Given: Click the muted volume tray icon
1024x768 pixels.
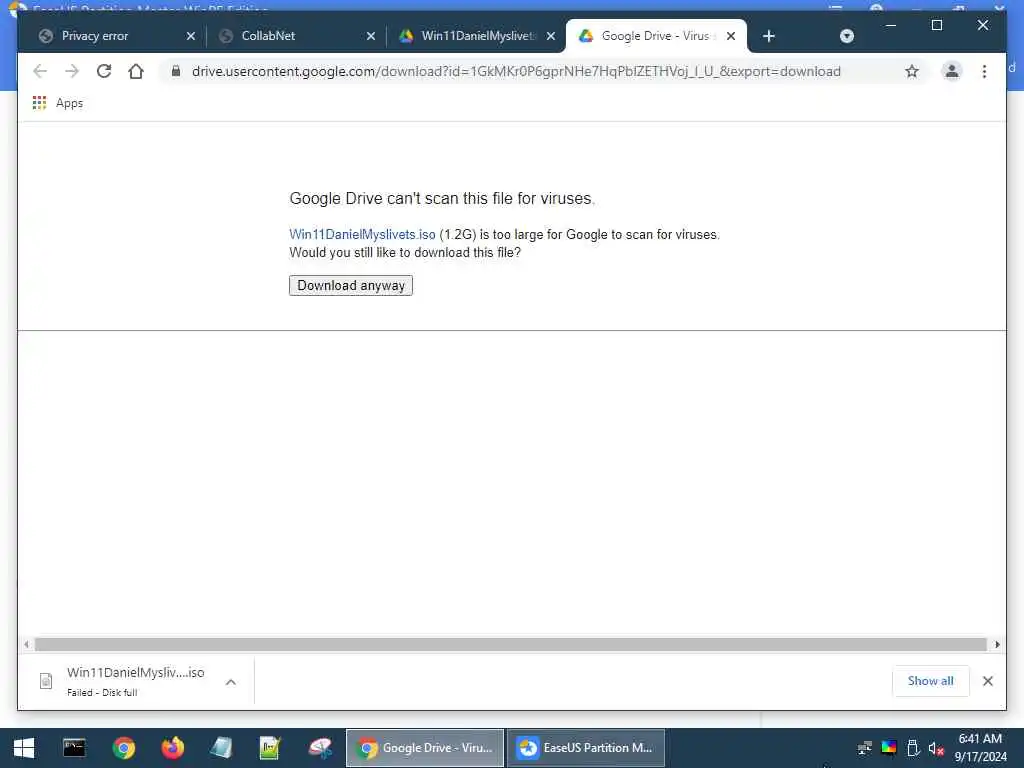Looking at the screenshot, I should (936, 748).
